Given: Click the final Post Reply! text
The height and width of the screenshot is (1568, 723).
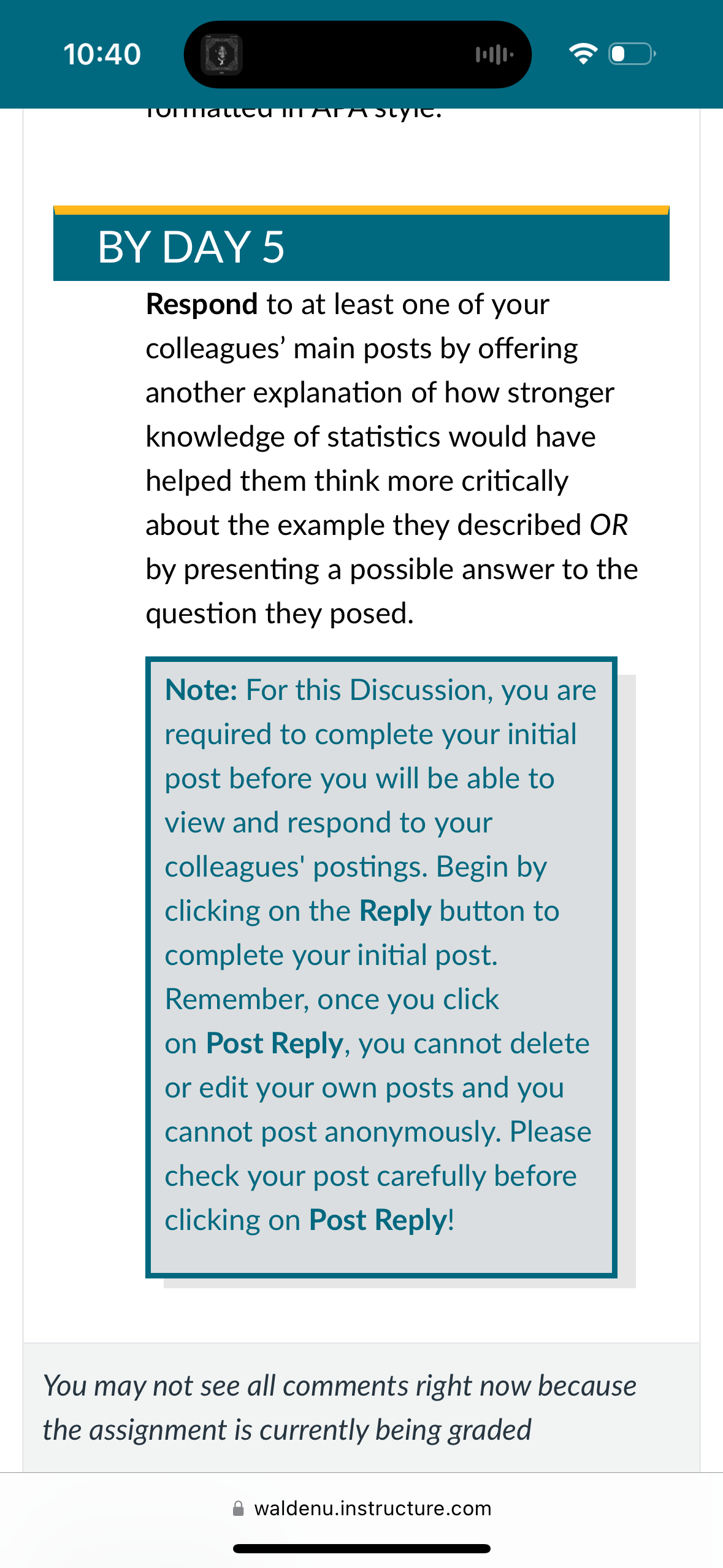Looking at the screenshot, I should tap(381, 1221).
